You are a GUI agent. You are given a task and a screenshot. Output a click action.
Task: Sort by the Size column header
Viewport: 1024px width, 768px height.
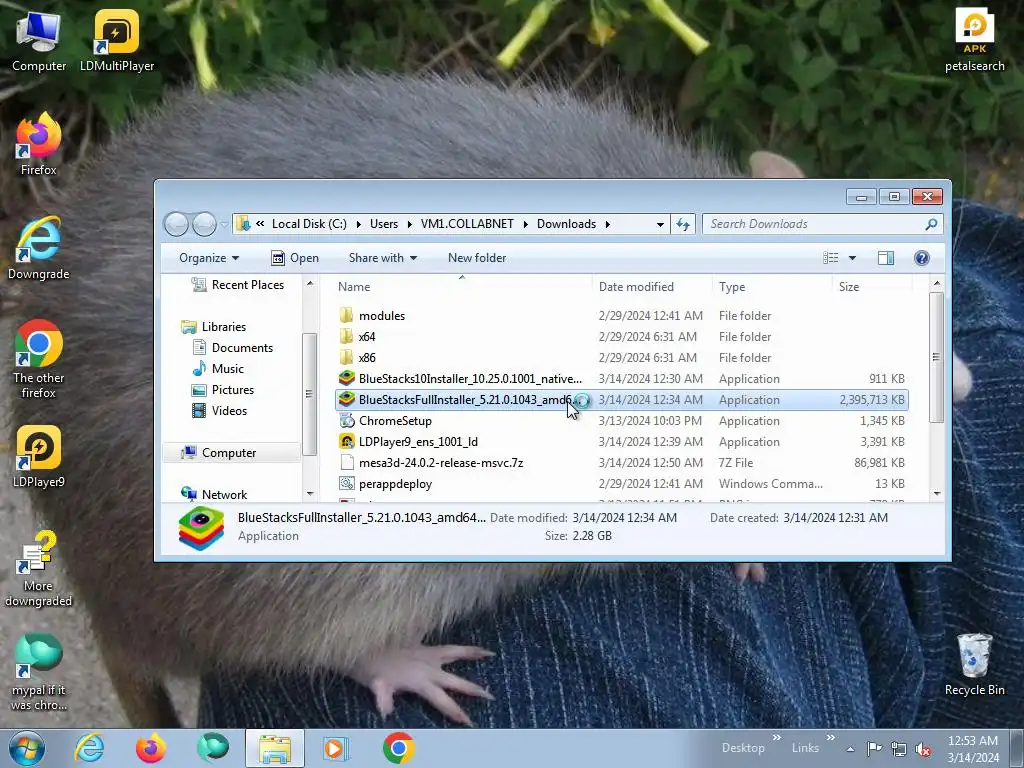point(872,287)
